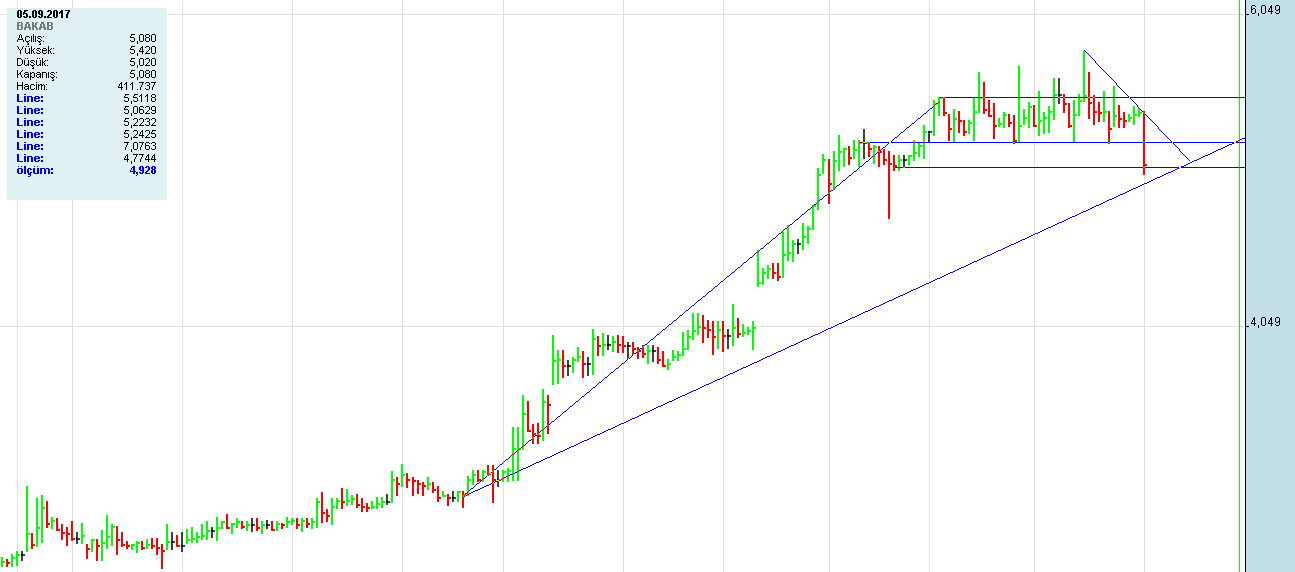Select the Line value 5,2425
The width and height of the screenshot is (1295, 572).
click(139, 134)
